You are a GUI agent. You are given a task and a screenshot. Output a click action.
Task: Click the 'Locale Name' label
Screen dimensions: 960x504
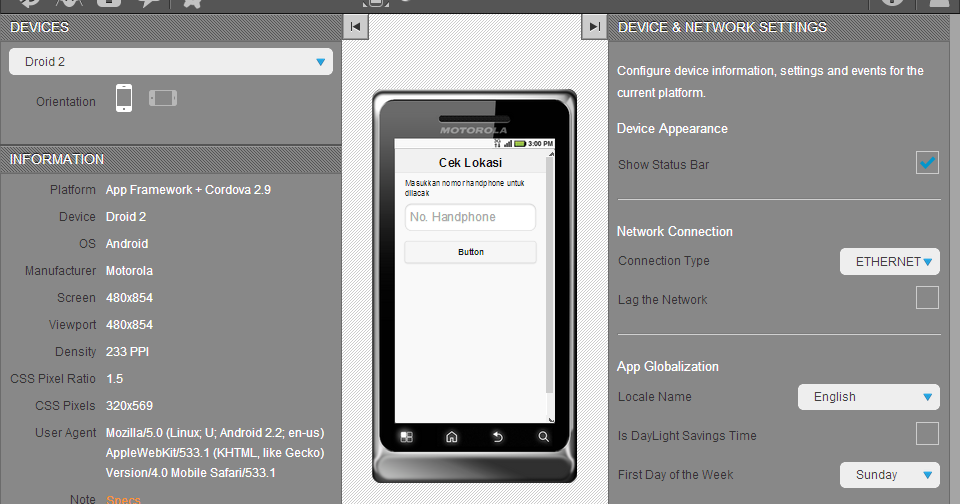pos(654,397)
